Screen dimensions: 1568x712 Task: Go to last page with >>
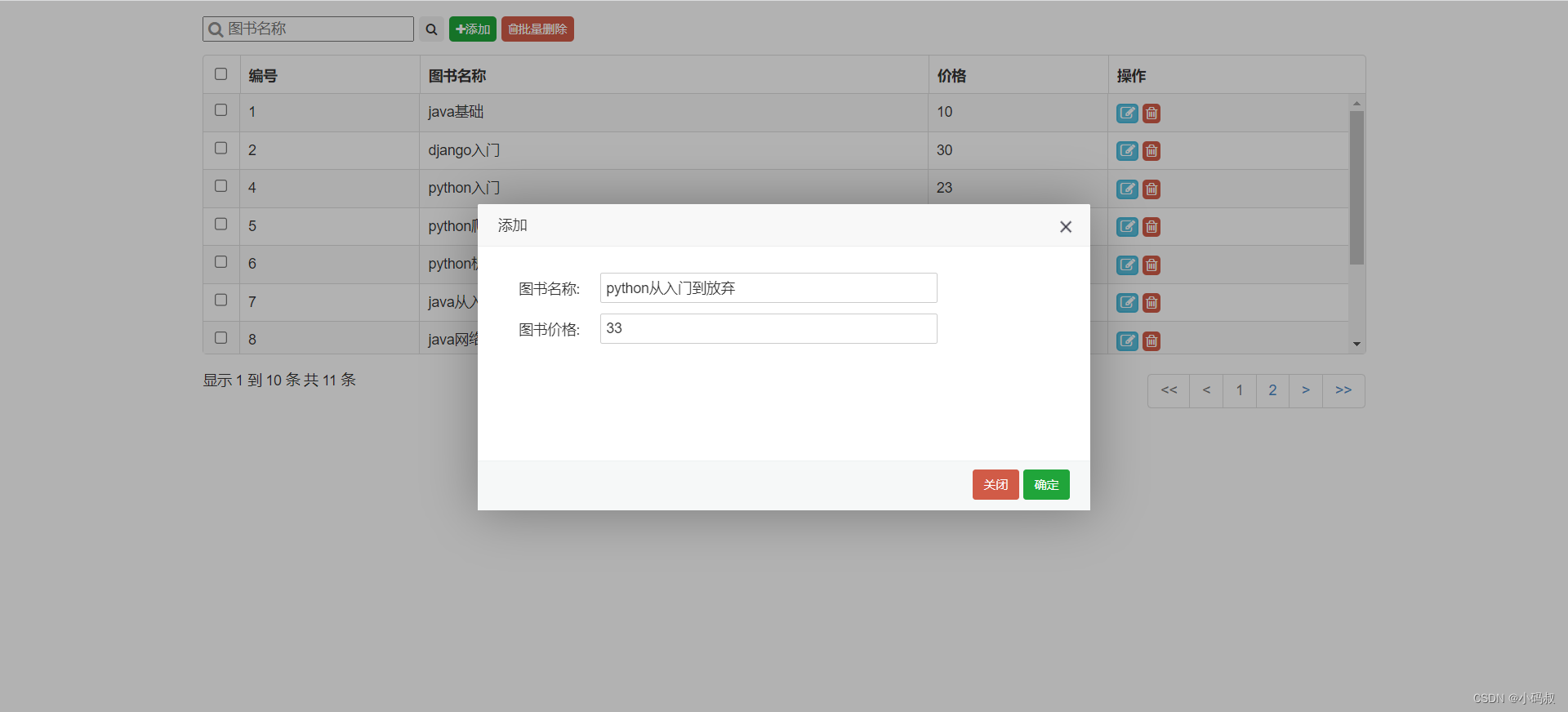click(x=1343, y=391)
